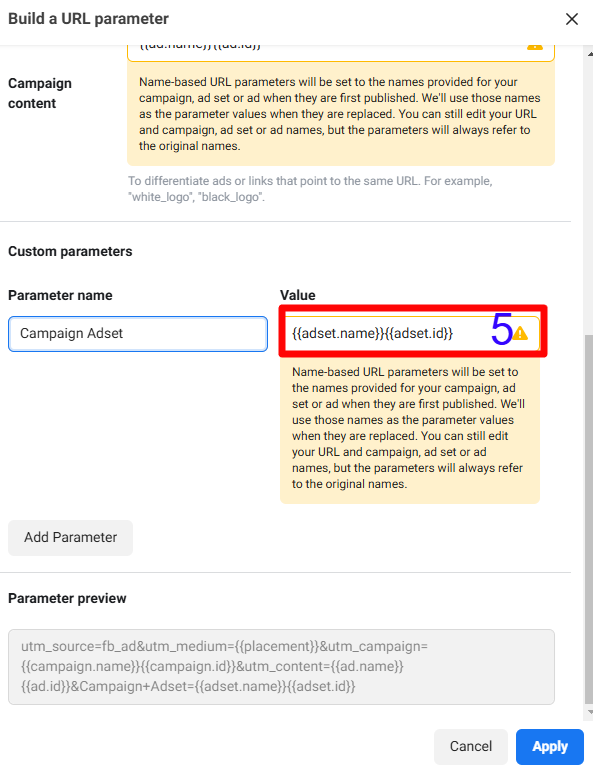
Task: Click the Parameter preview heading
Action: (67, 598)
